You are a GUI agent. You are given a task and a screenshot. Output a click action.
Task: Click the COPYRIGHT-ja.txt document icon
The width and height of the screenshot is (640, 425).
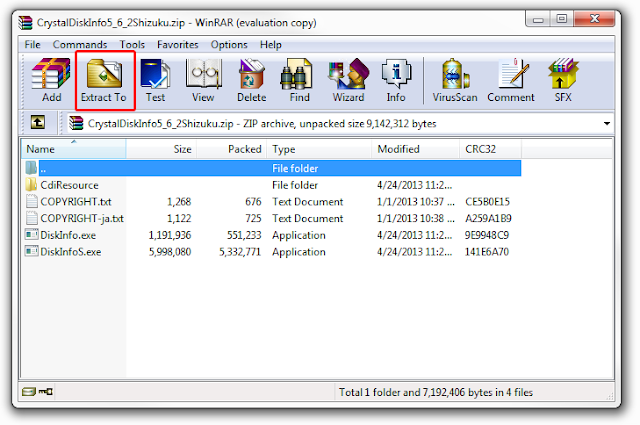[x=31, y=218]
